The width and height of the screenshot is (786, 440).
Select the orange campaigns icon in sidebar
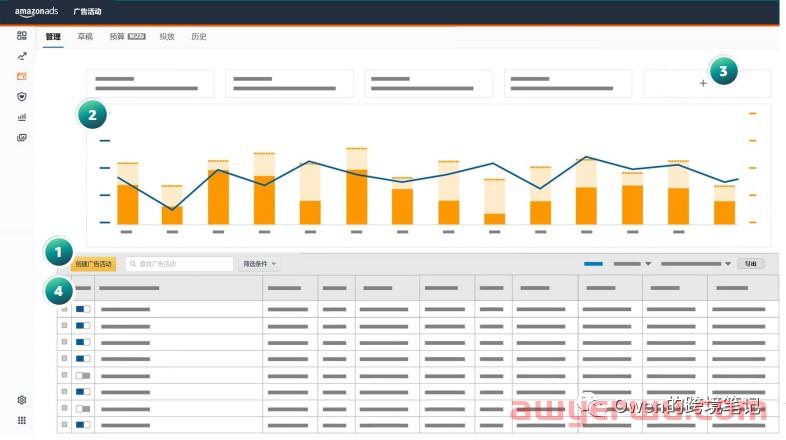(x=22, y=76)
